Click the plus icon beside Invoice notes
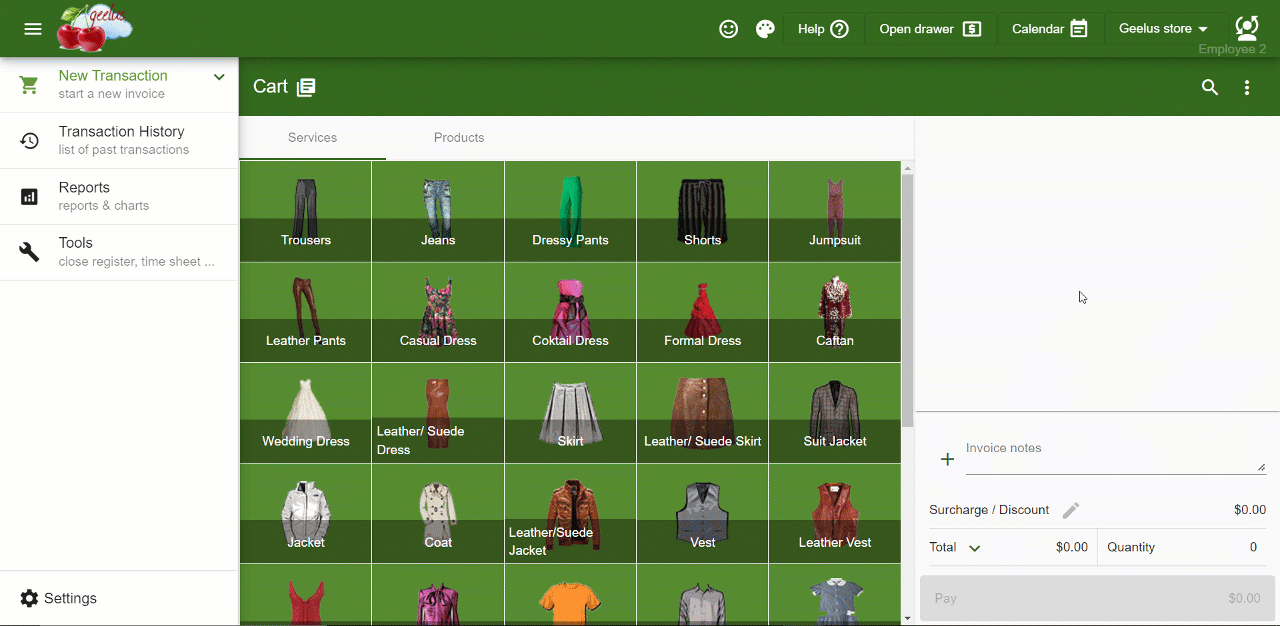The height and width of the screenshot is (626, 1280). click(947, 459)
